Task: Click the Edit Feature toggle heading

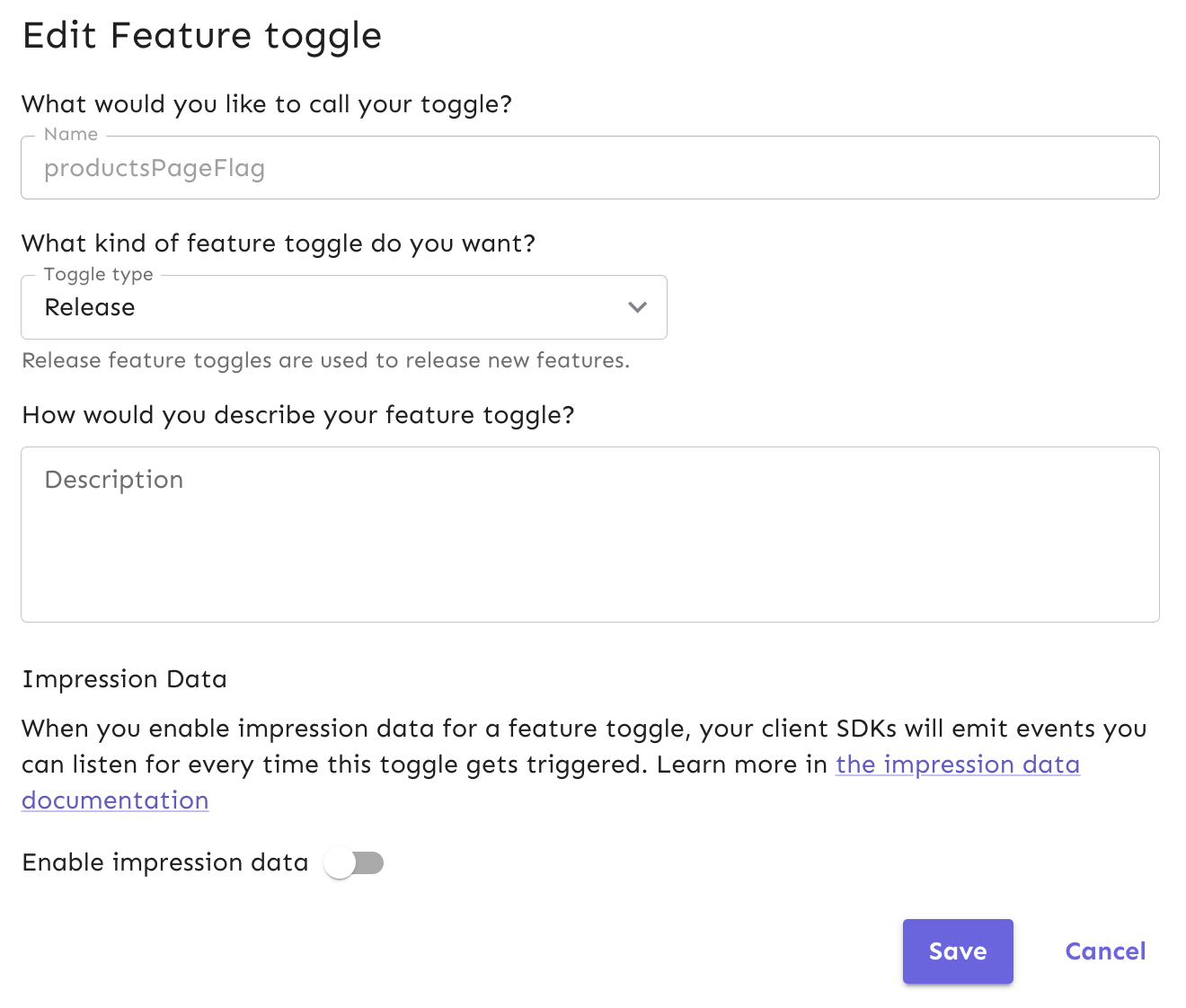Action: pyautogui.click(x=202, y=36)
